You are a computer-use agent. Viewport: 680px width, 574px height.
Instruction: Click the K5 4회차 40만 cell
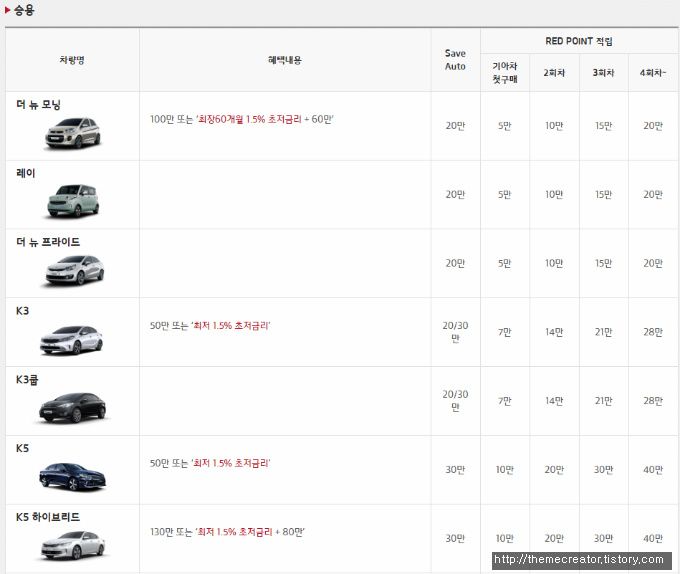[653, 470]
